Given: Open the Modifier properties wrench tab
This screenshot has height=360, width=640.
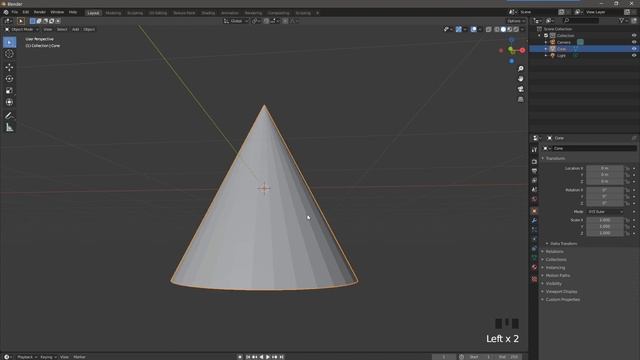Looking at the screenshot, I should coord(534,220).
